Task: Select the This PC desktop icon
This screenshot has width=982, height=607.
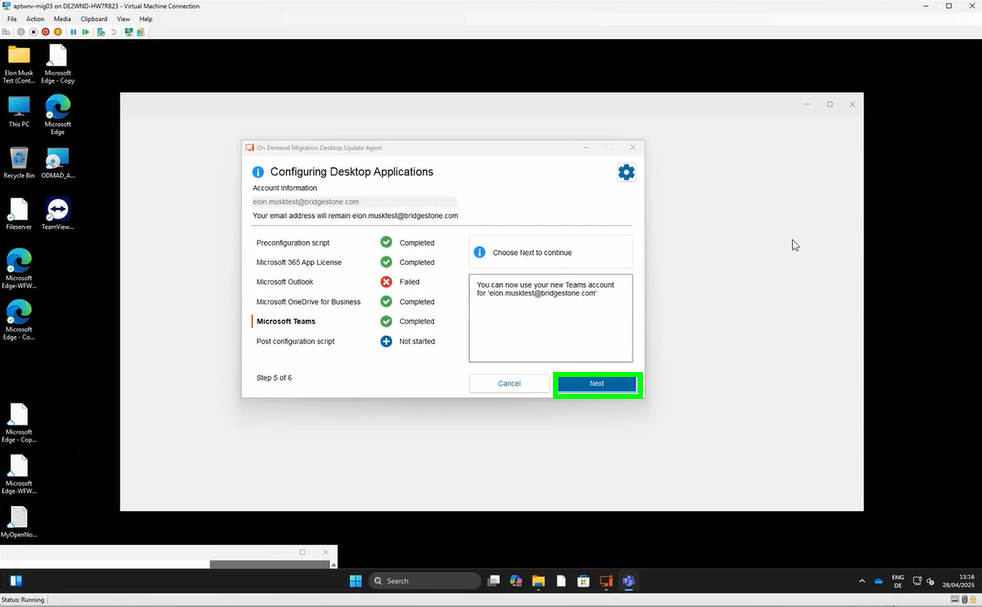Action: [19, 112]
